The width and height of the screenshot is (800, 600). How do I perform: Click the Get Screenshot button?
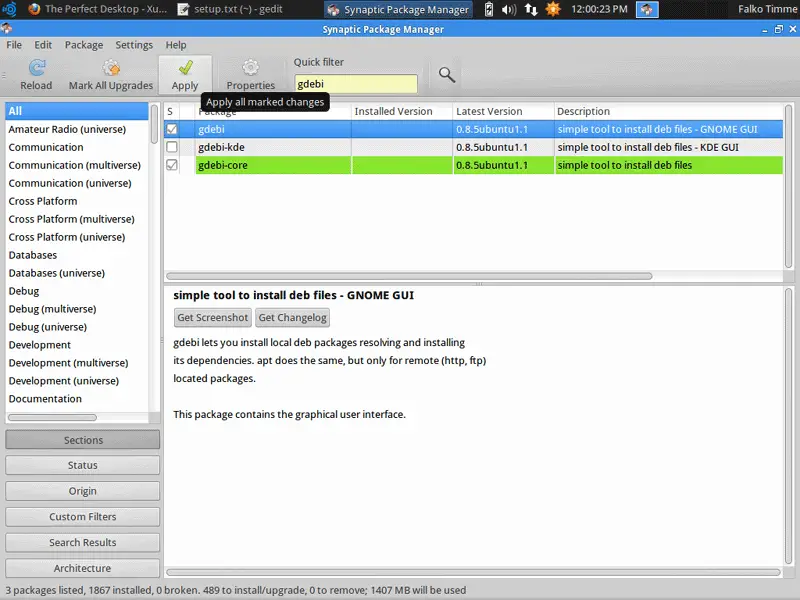[213, 317]
